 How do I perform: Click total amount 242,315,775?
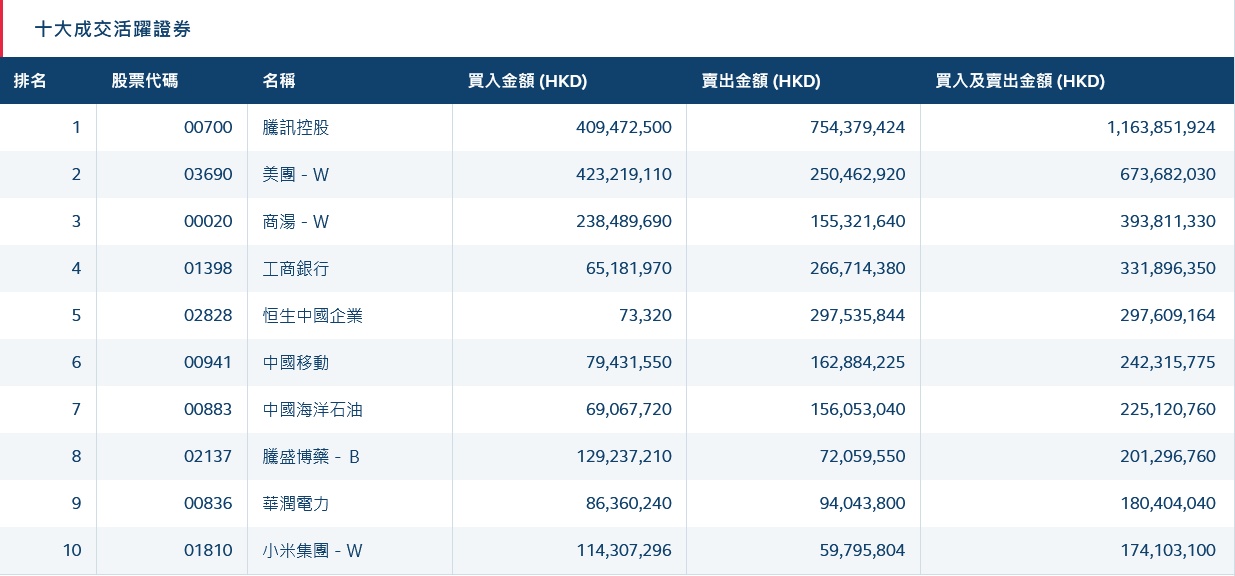[1168, 362]
